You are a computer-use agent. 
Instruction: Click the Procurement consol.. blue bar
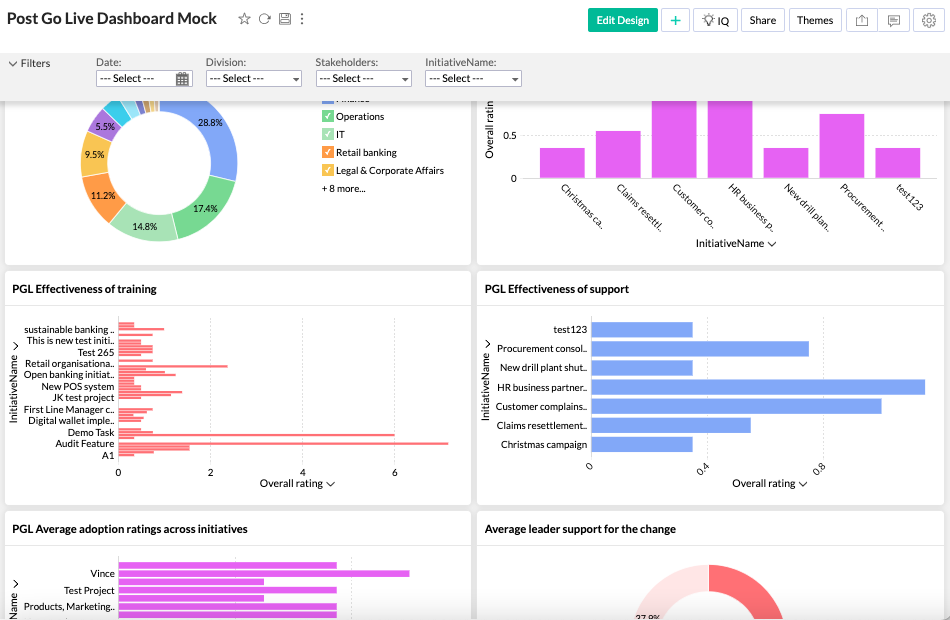[700, 348]
